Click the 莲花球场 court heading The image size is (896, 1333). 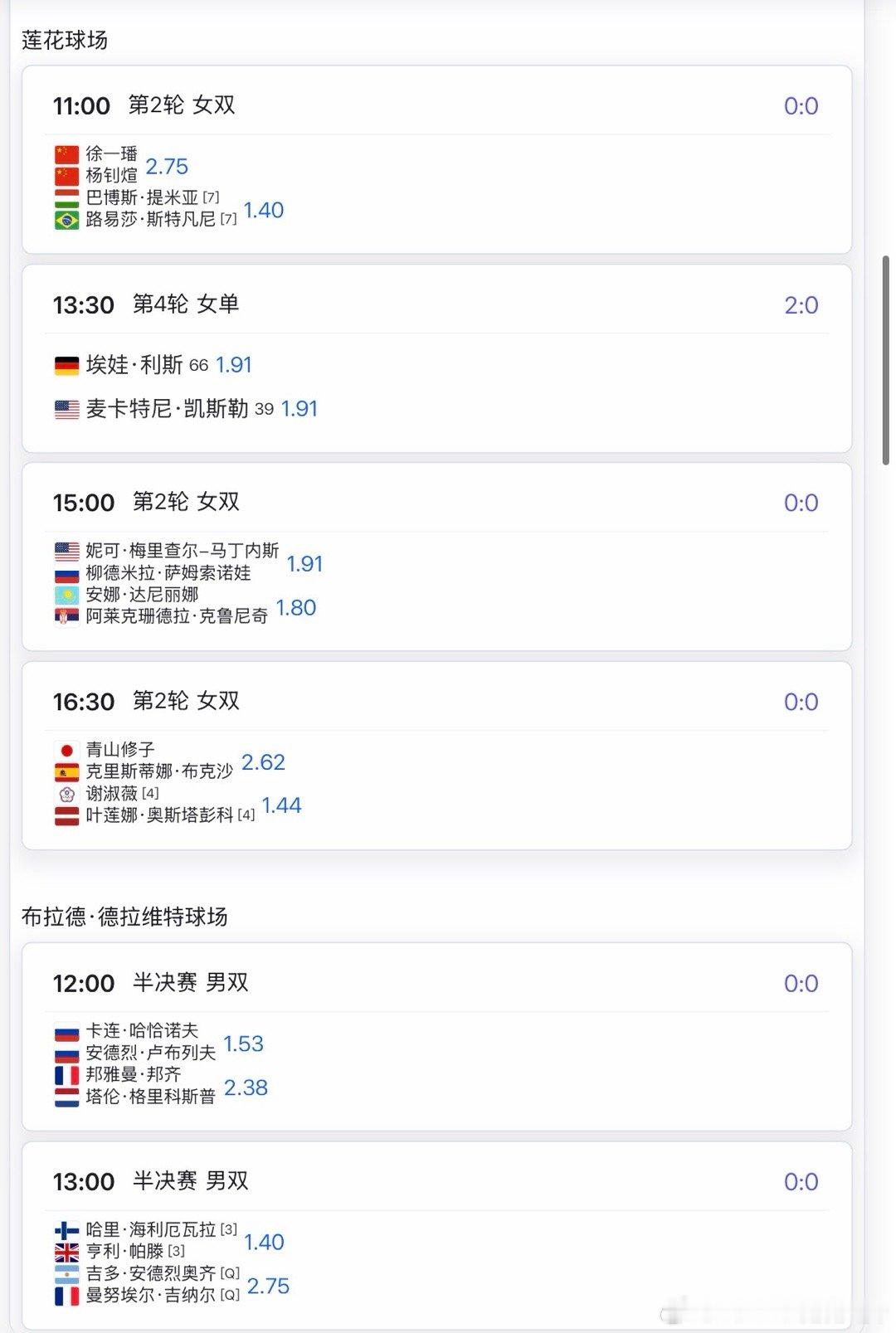click(65, 40)
